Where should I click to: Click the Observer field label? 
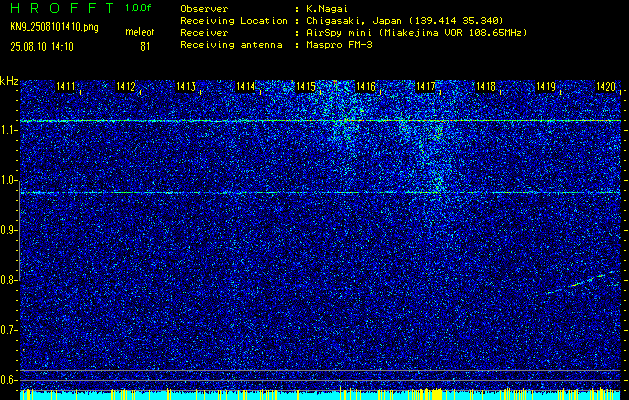click(x=204, y=9)
